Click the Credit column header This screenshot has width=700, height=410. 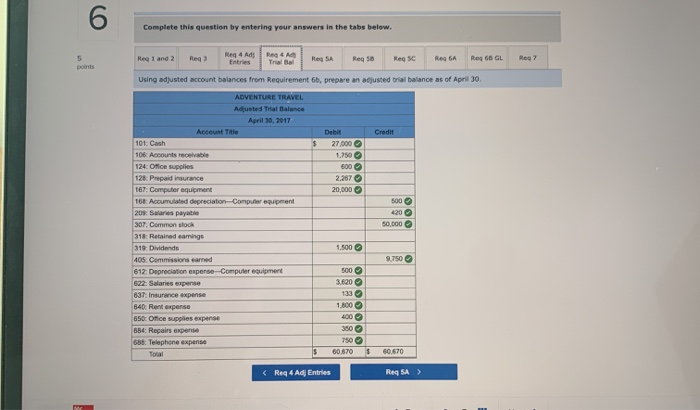(384, 132)
